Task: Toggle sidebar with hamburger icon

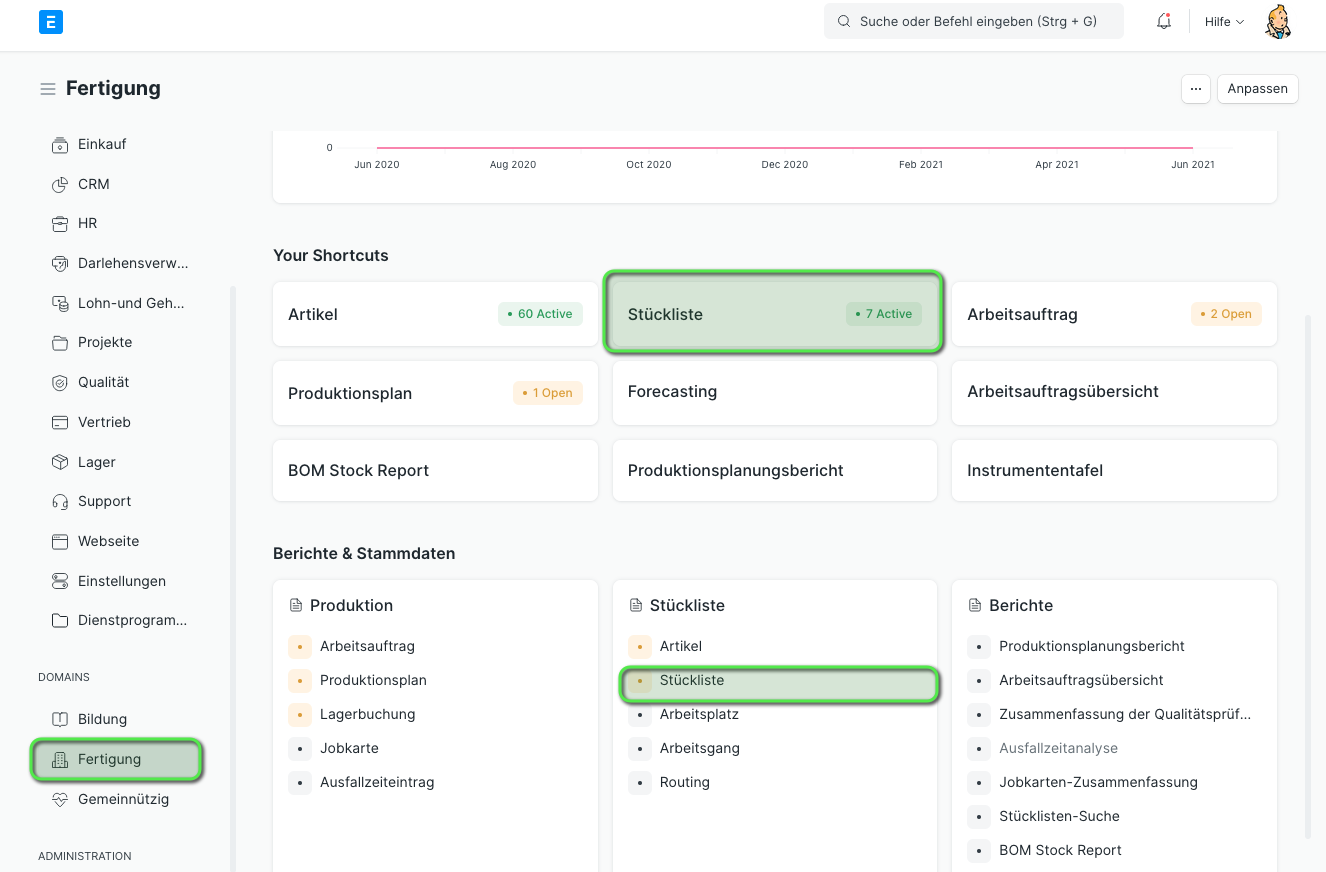Action: 47,89
